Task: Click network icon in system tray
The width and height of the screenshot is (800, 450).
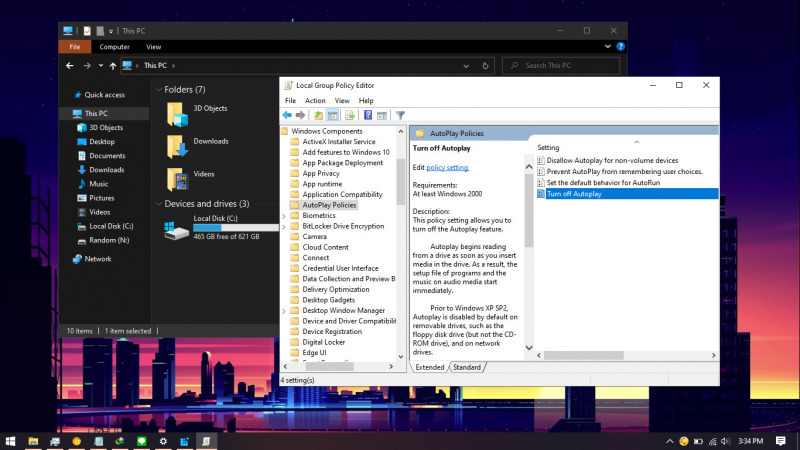Action: pos(712,441)
